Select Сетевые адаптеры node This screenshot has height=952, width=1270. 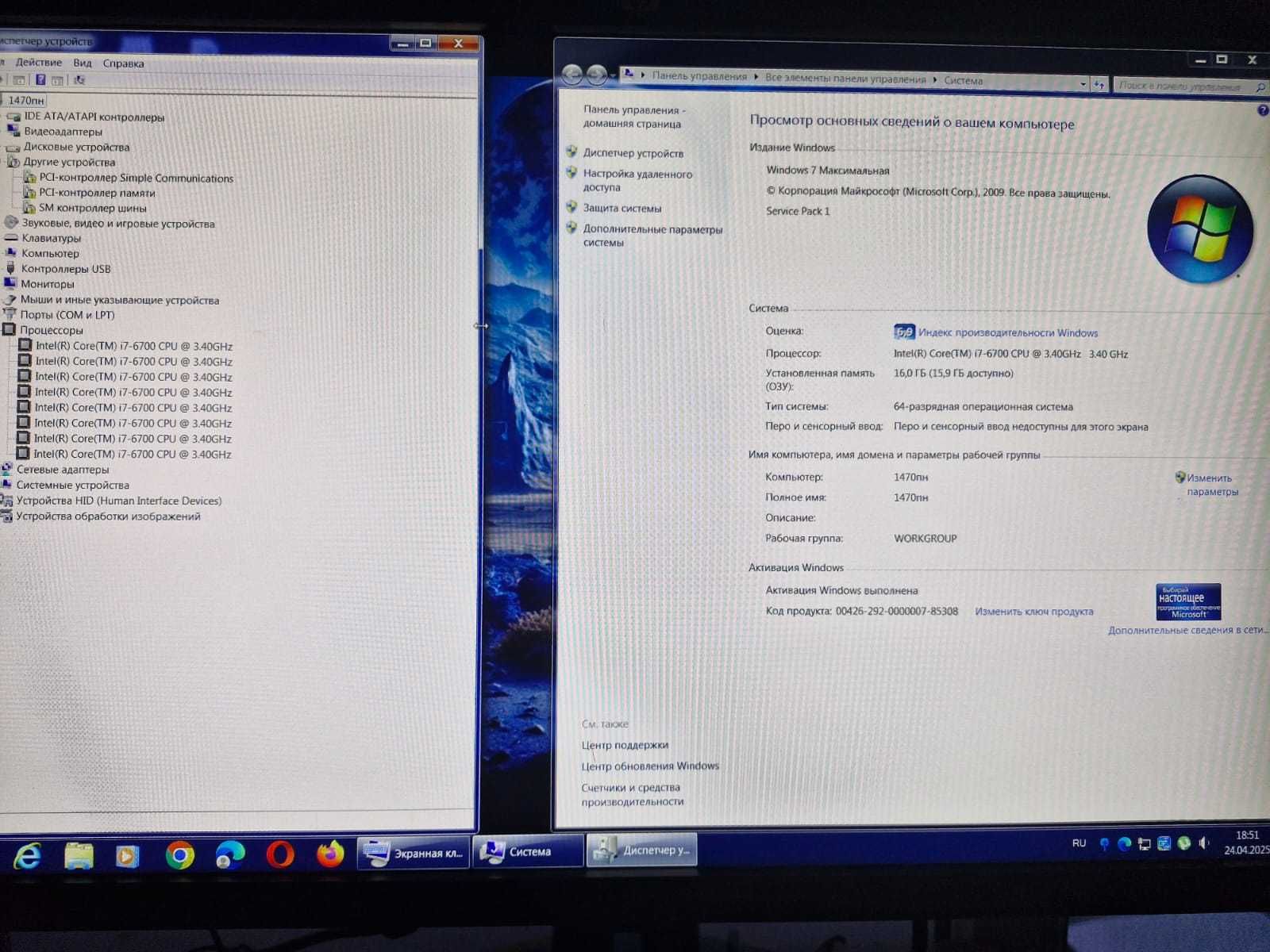pyautogui.click(x=63, y=470)
